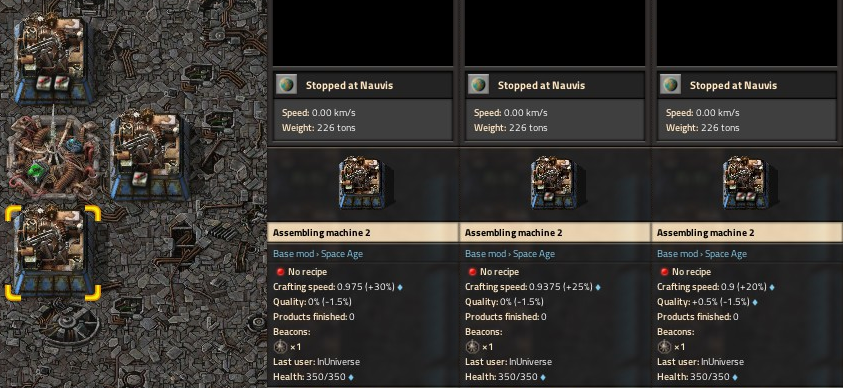843x388 pixels.
Task: Click the biochamber building with green vial
Action: (53, 157)
